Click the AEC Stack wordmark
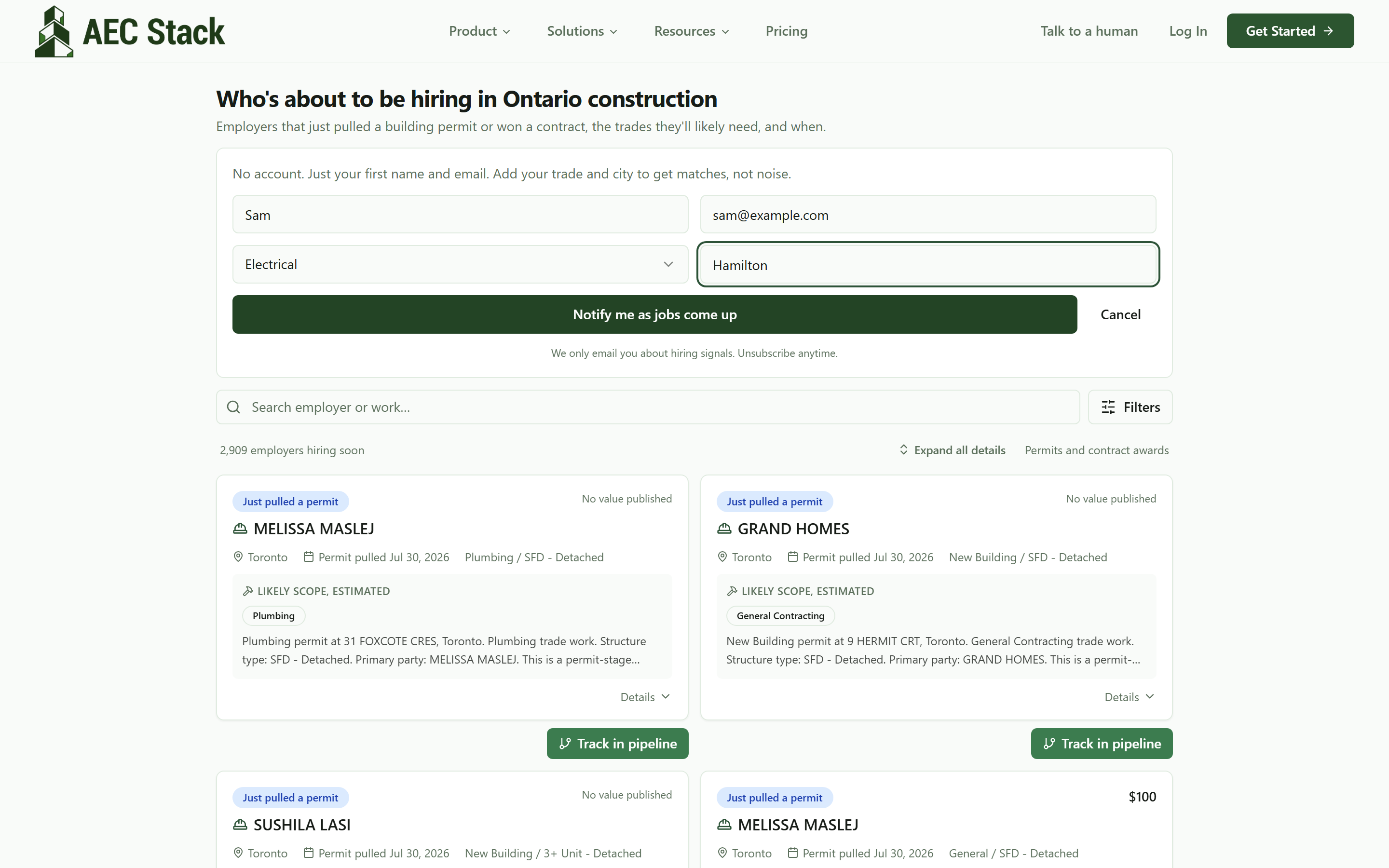The height and width of the screenshot is (868, 1389). point(154,31)
